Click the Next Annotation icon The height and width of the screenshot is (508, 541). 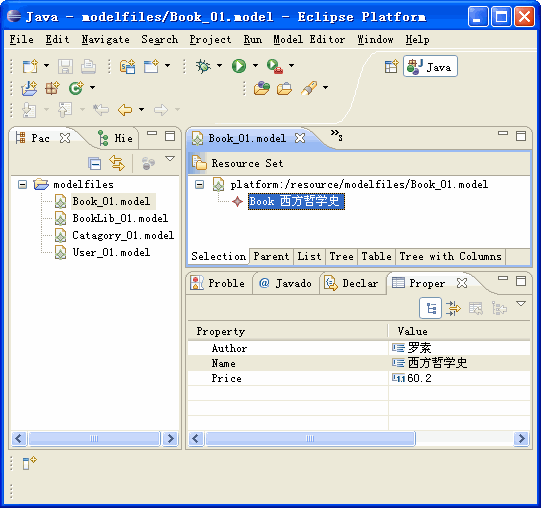[29, 110]
